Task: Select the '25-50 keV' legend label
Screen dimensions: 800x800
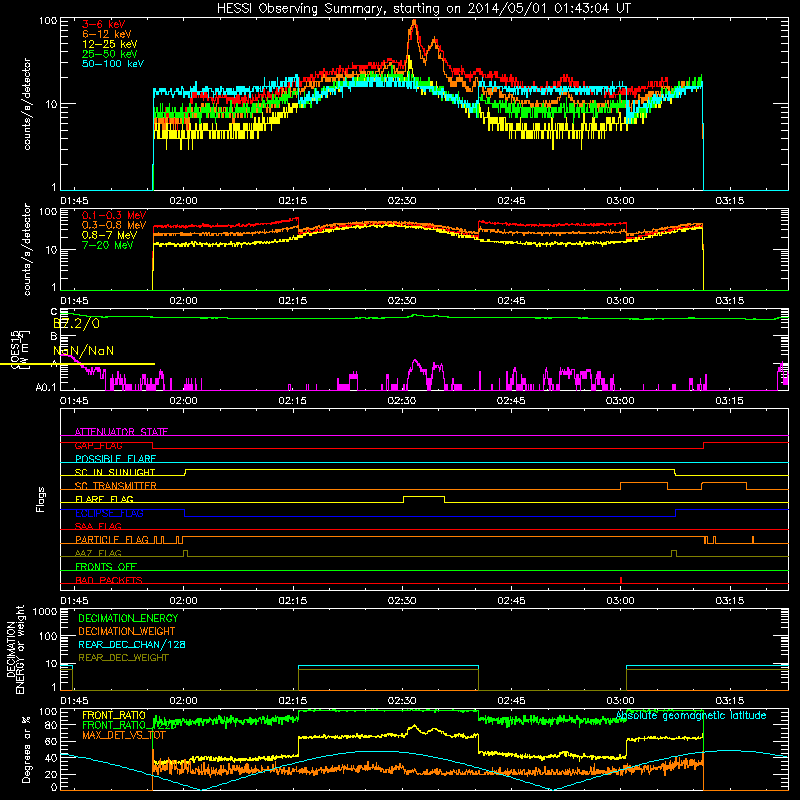Action: point(110,54)
